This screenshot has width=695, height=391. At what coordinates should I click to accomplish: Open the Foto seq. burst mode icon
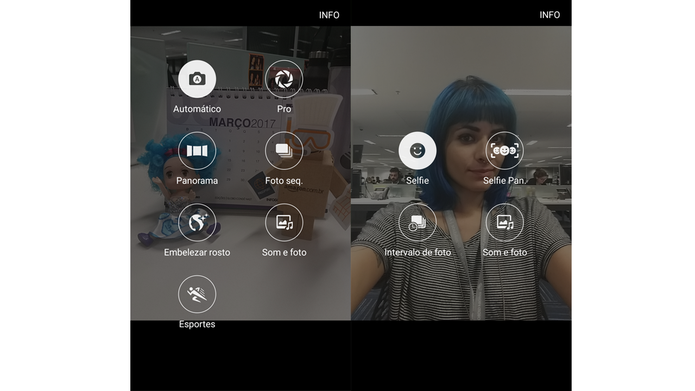284,151
